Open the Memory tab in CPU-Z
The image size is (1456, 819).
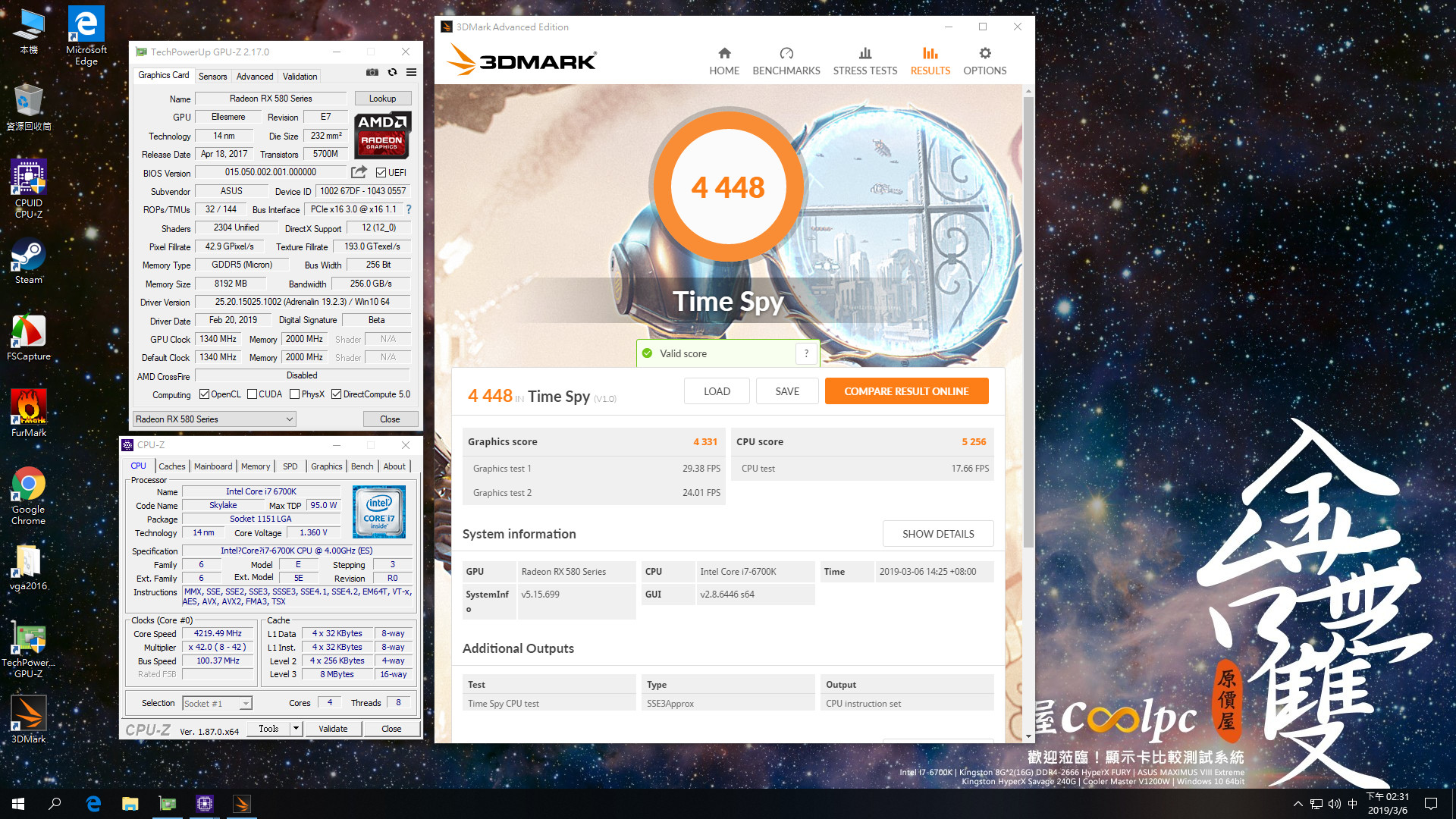point(256,466)
